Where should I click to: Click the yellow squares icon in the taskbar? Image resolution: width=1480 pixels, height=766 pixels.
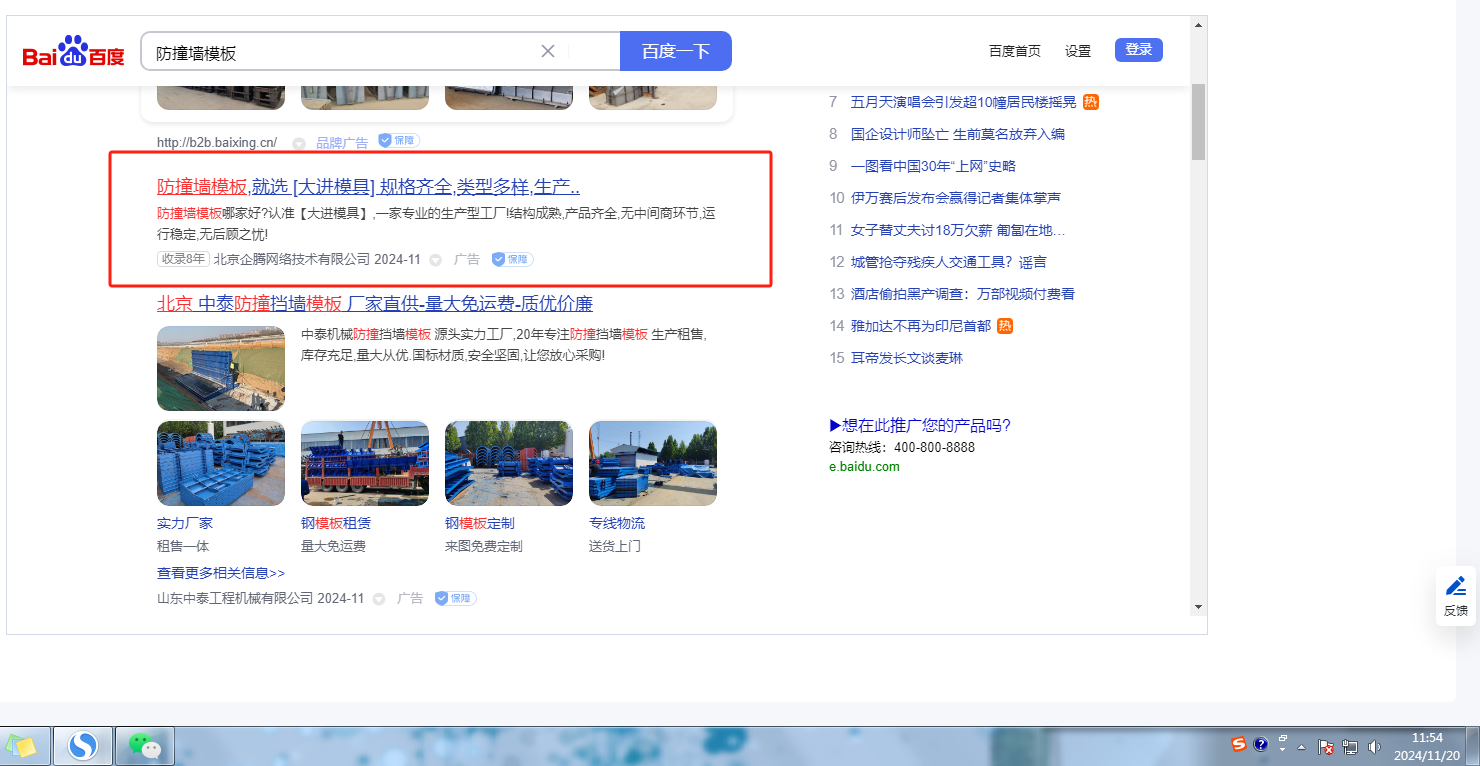pos(22,746)
